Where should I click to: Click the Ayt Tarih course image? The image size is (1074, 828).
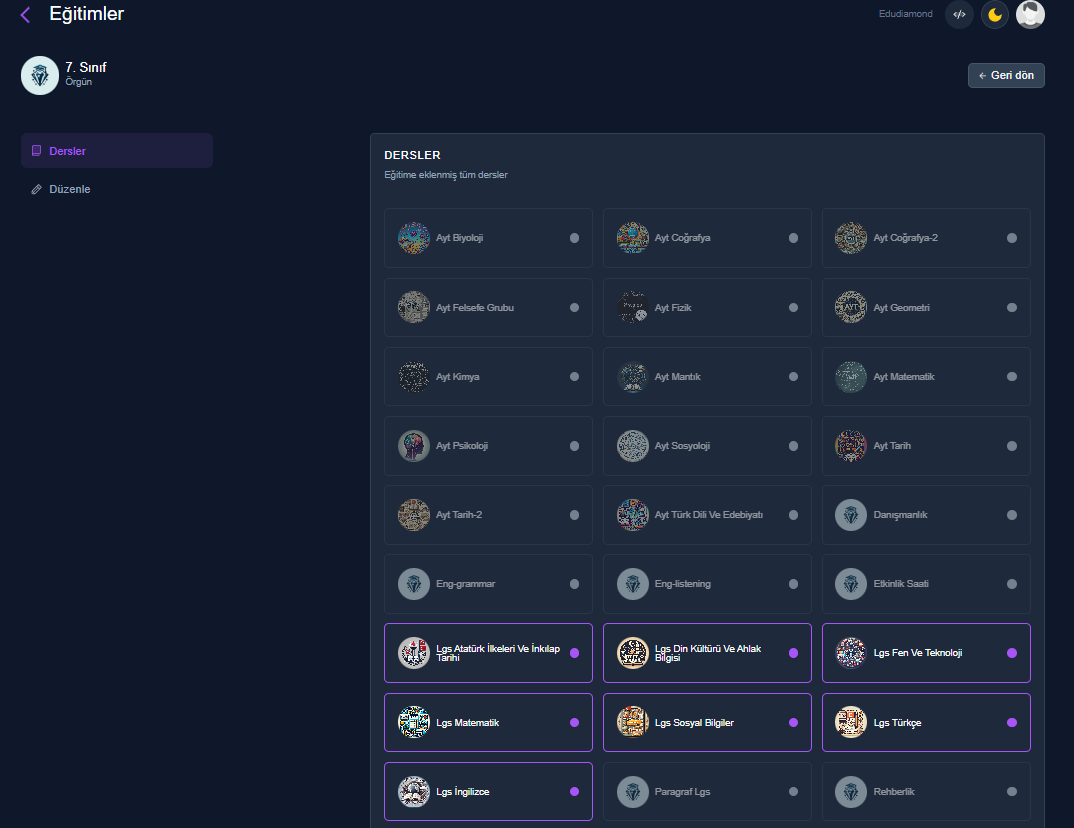pos(851,446)
